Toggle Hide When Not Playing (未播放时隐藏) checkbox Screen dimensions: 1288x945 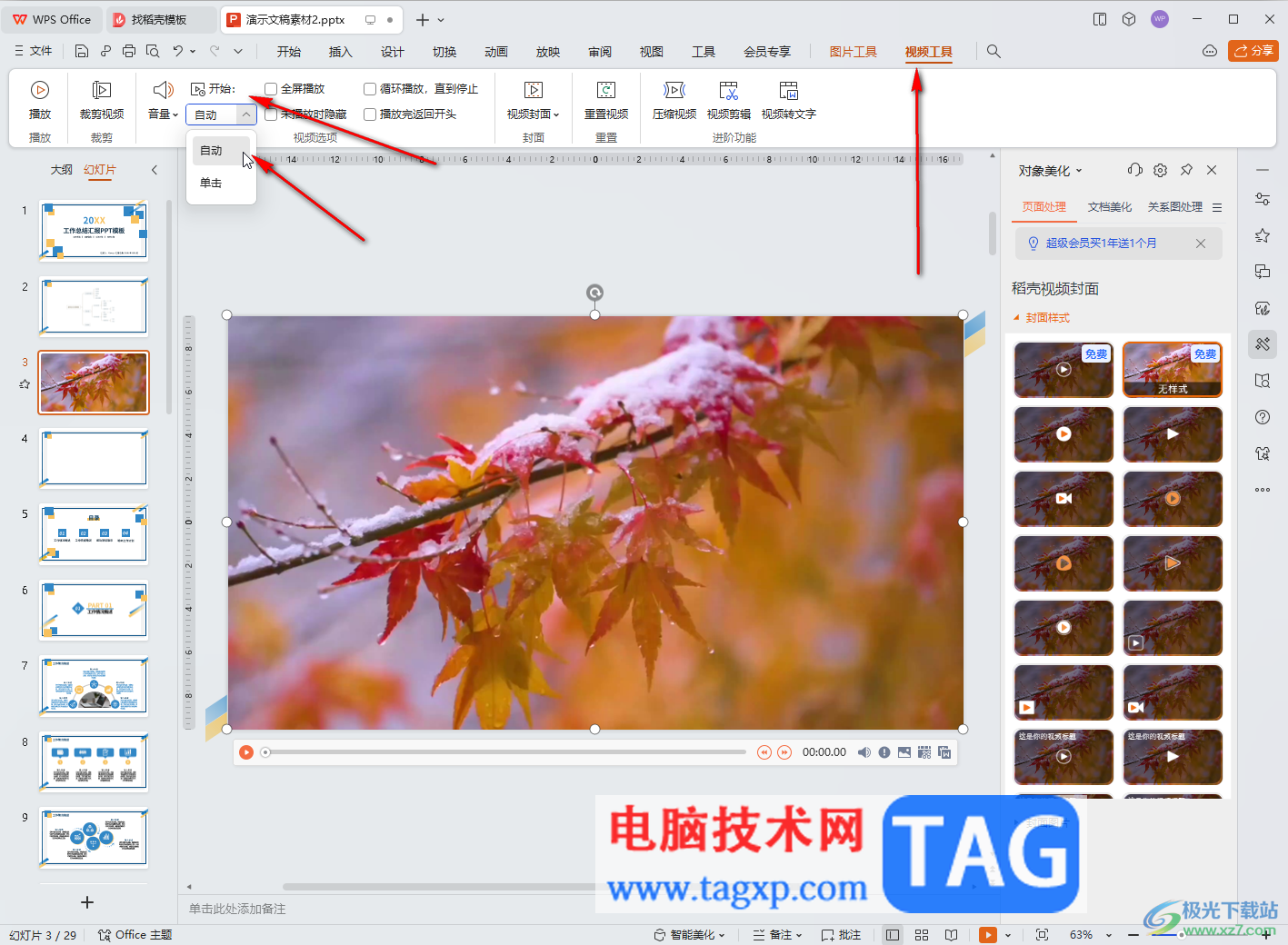[x=271, y=114]
